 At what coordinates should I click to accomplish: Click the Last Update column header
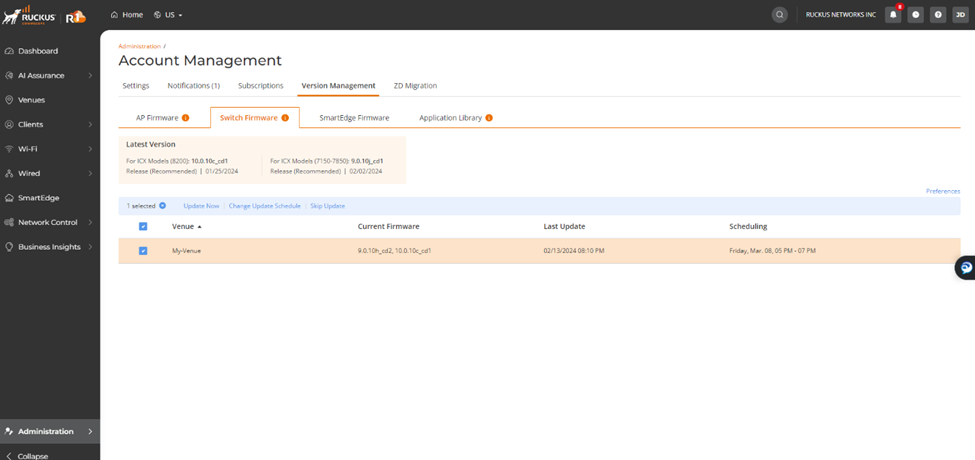coord(565,226)
